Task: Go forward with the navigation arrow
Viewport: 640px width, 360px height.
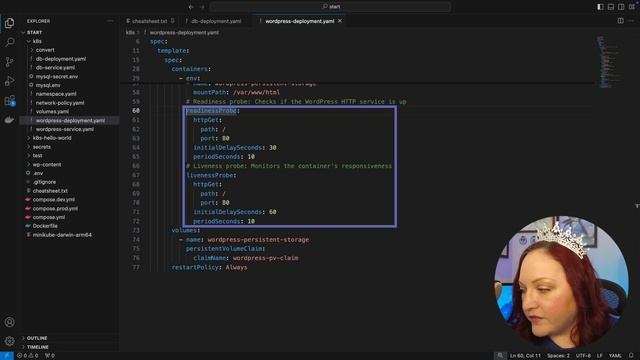Action: tap(202, 7)
